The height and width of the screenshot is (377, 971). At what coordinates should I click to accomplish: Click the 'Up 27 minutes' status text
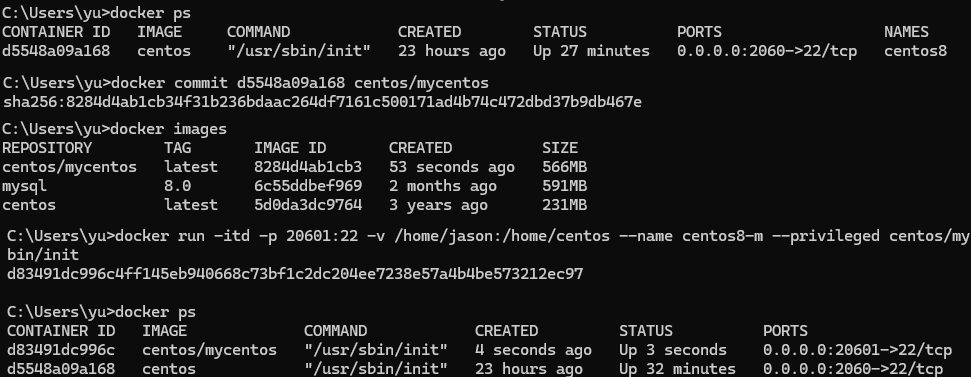pos(591,51)
